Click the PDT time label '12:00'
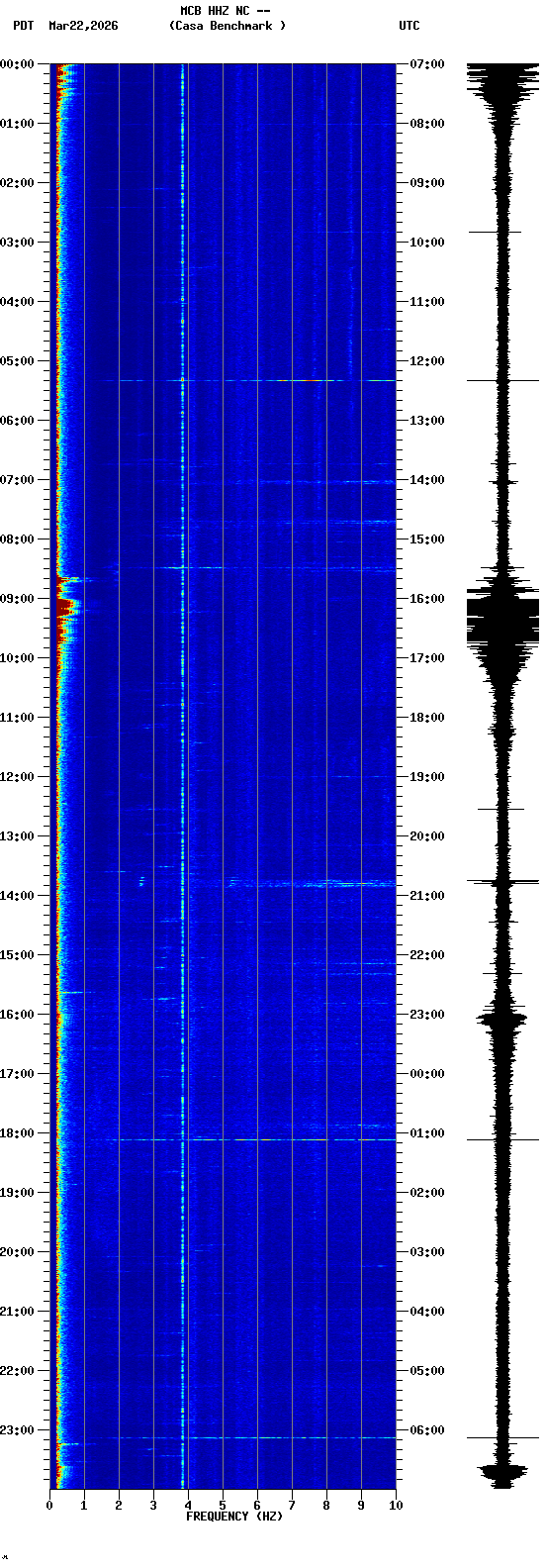The height and width of the screenshot is (1568, 546). pos(17,777)
